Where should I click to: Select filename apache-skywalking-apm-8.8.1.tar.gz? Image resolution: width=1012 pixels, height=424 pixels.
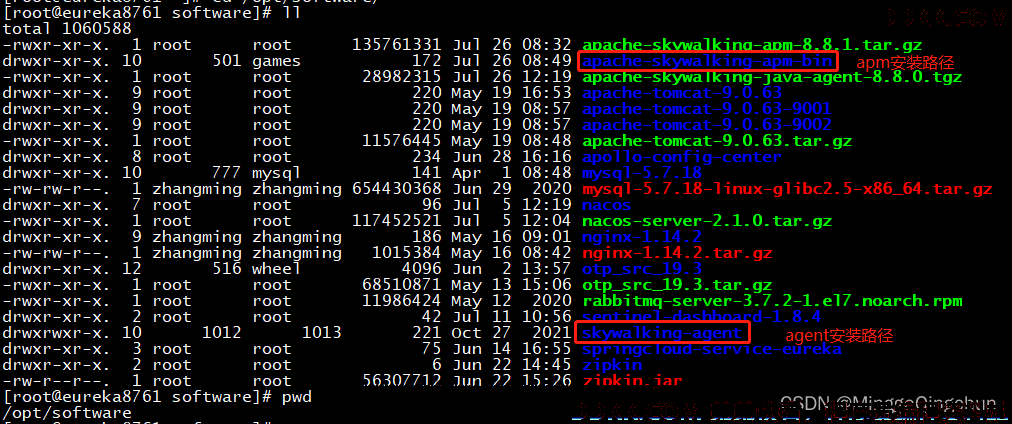pyautogui.click(x=752, y=45)
